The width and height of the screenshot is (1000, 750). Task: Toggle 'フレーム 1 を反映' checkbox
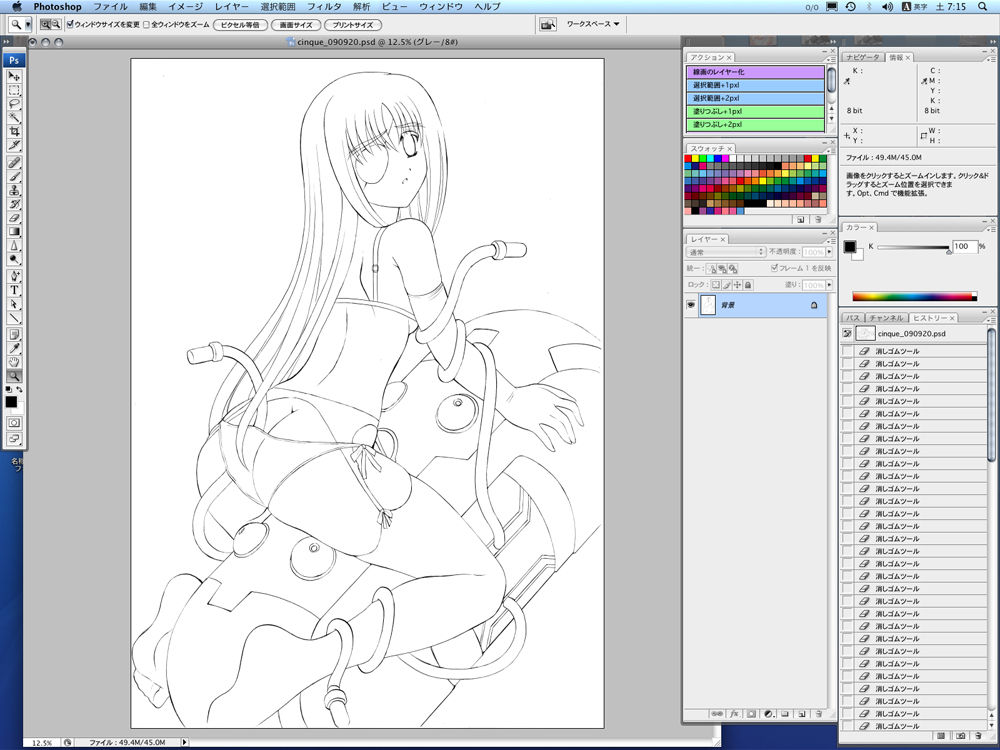[x=774, y=268]
